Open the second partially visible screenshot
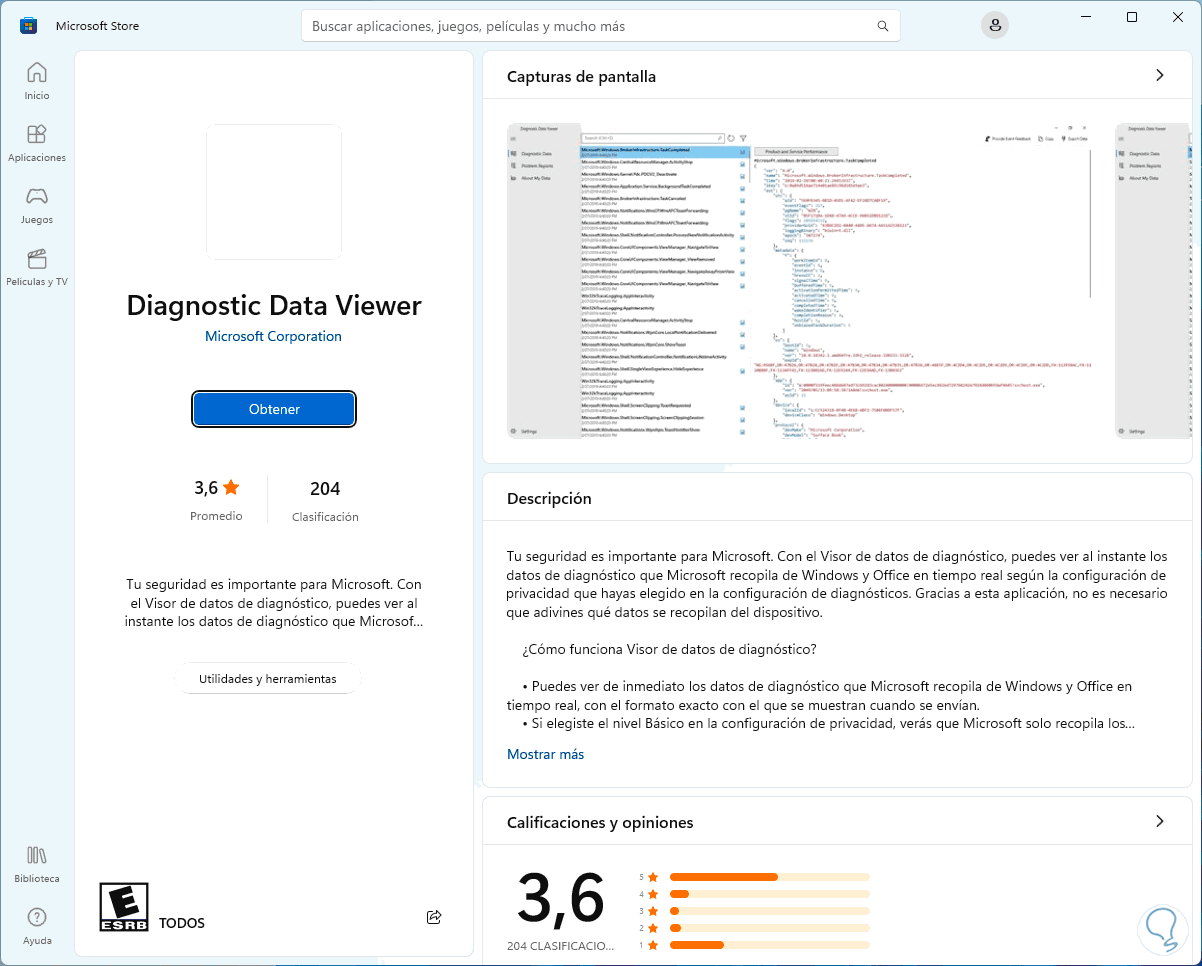Viewport: 1202px width, 966px height. pyautogui.click(x=1153, y=280)
